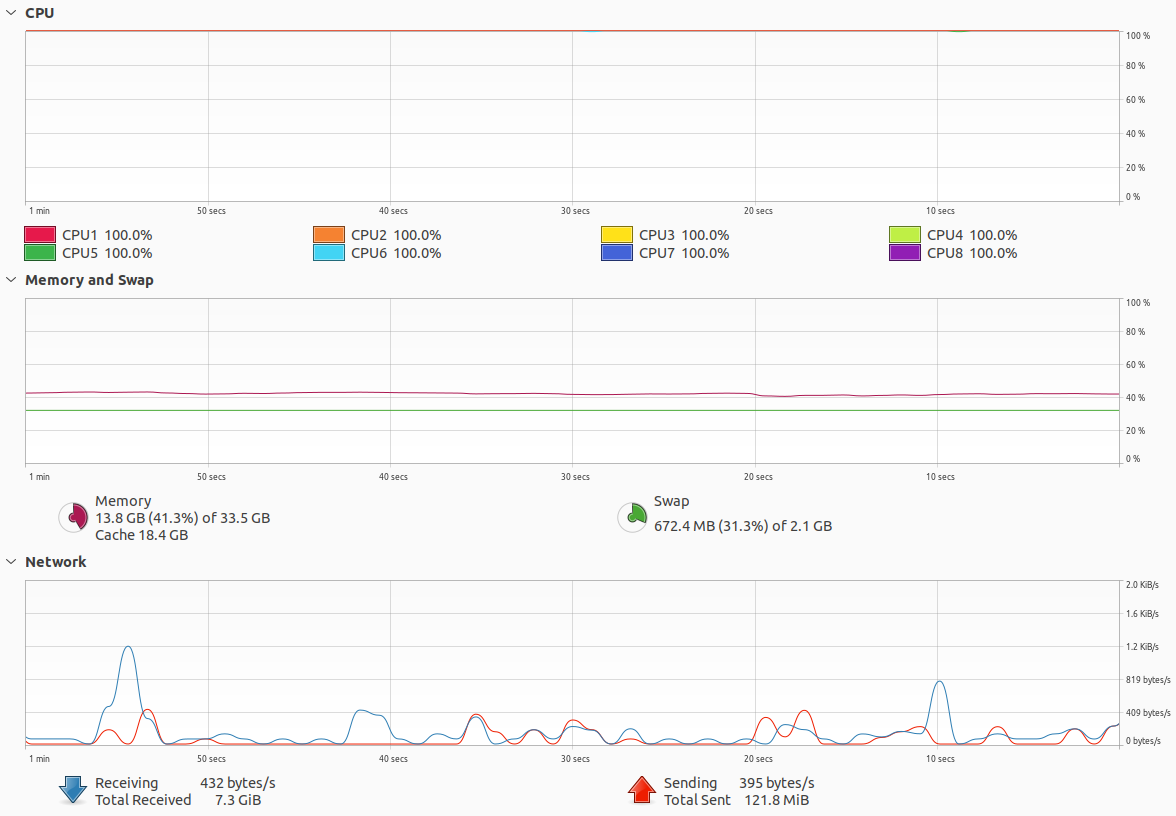Click the blue Receiving arrow icon

click(x=73, y=790)
